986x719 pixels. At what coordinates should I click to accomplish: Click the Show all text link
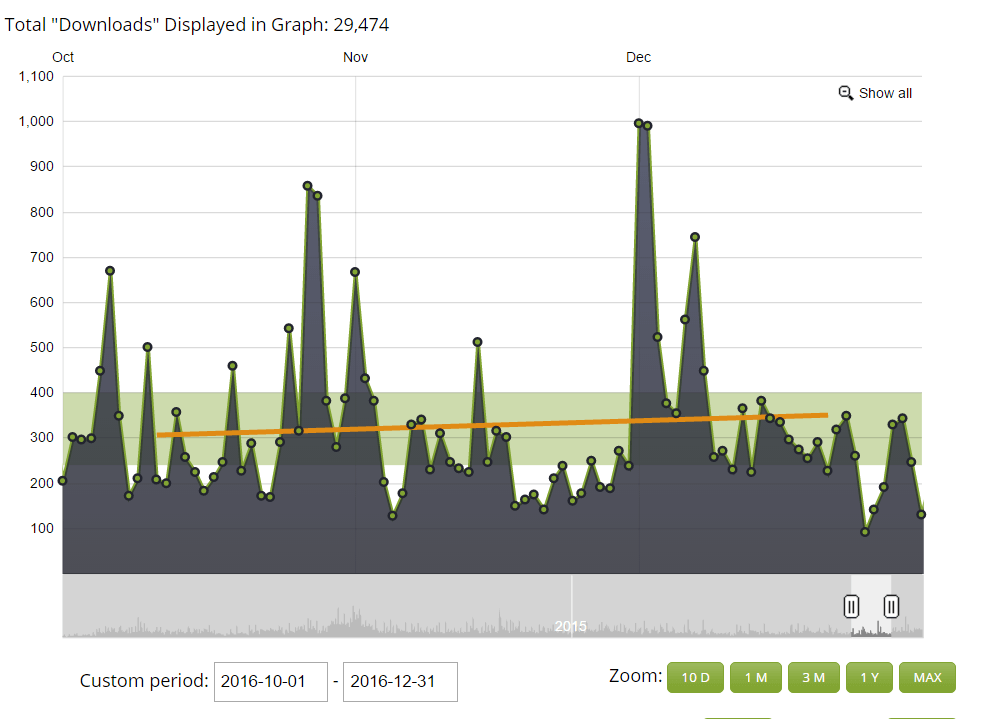tap(885, 93)
